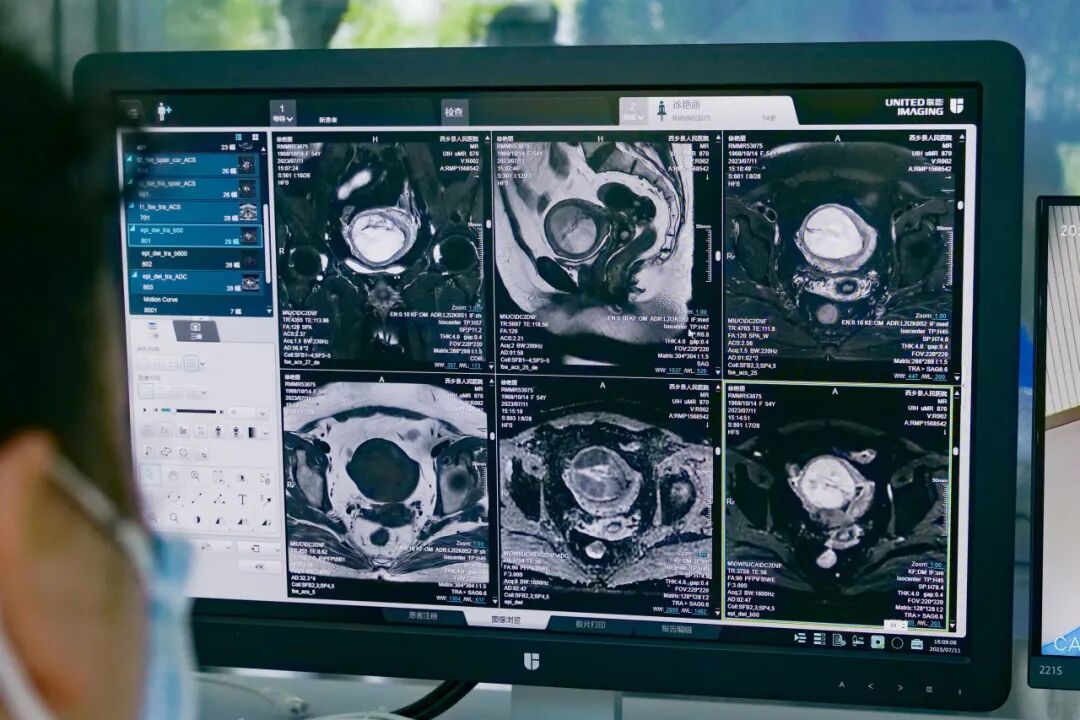Screen dimensions: 1080x720
Task: Choose the line measurement tool
Action: pyautogui.click(x=196, y=498)
